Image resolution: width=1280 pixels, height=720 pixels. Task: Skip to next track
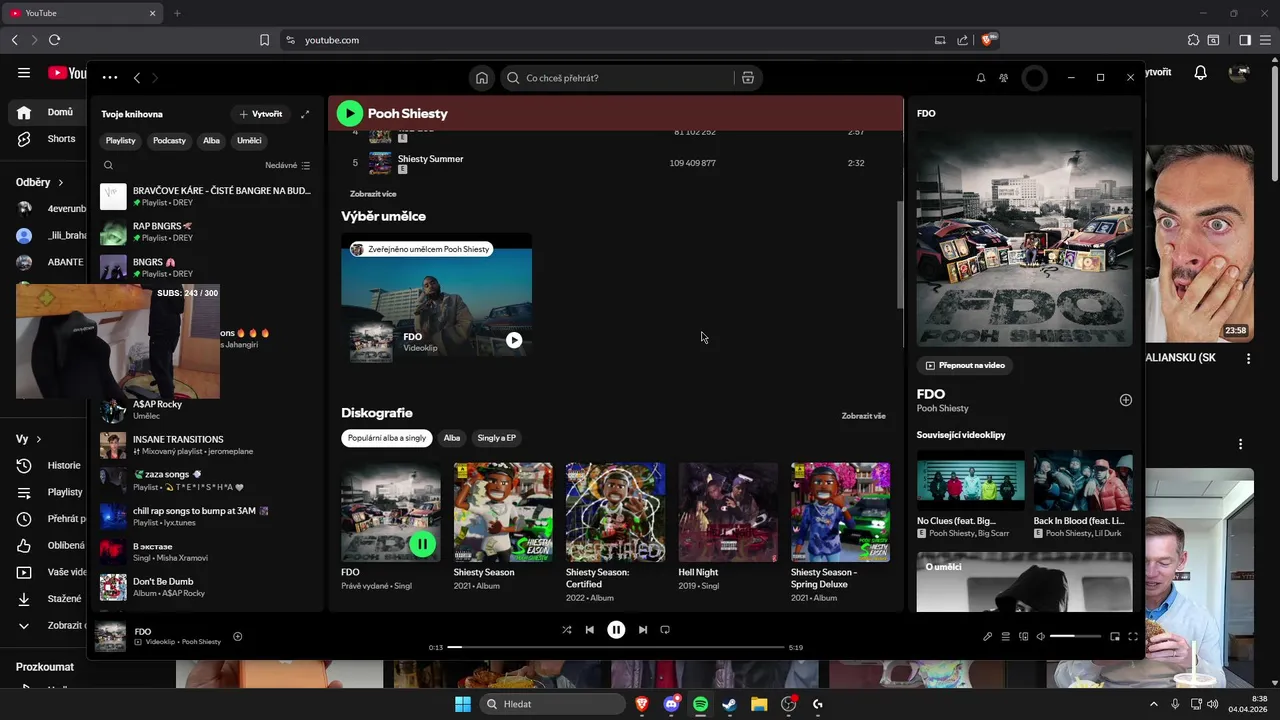[642, 630]
